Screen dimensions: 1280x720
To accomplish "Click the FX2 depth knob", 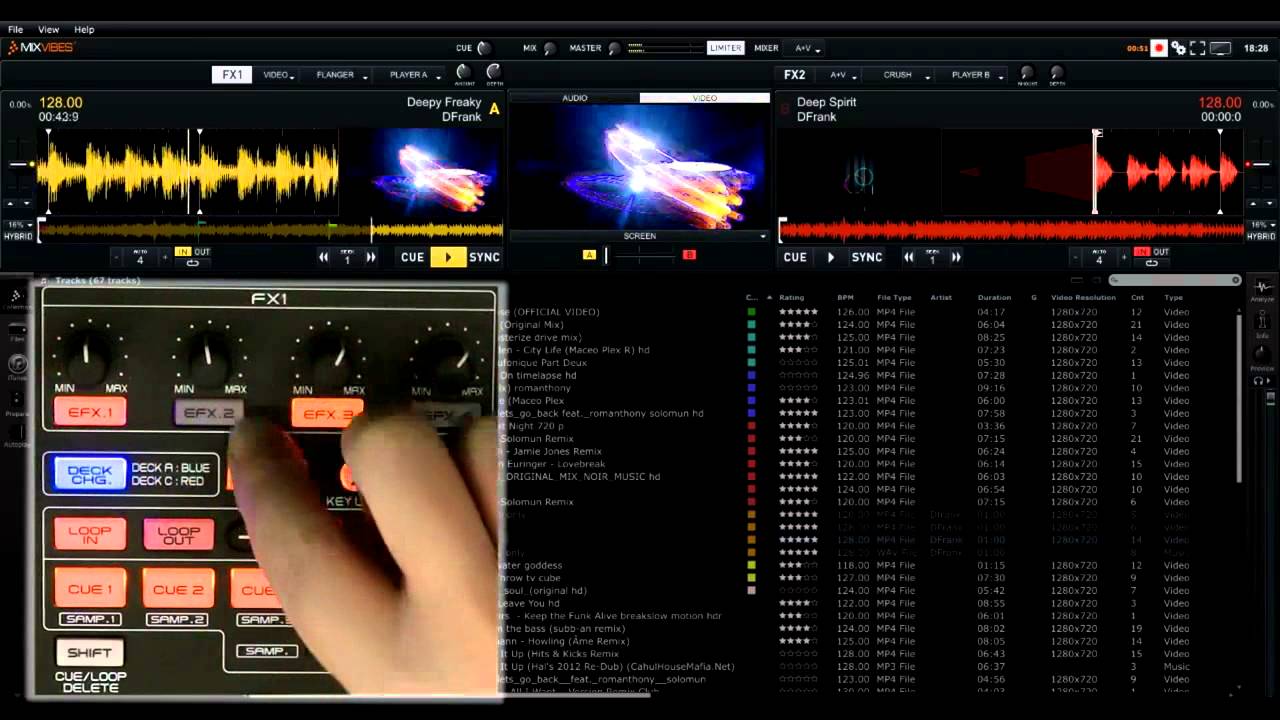I will 1057,72.
